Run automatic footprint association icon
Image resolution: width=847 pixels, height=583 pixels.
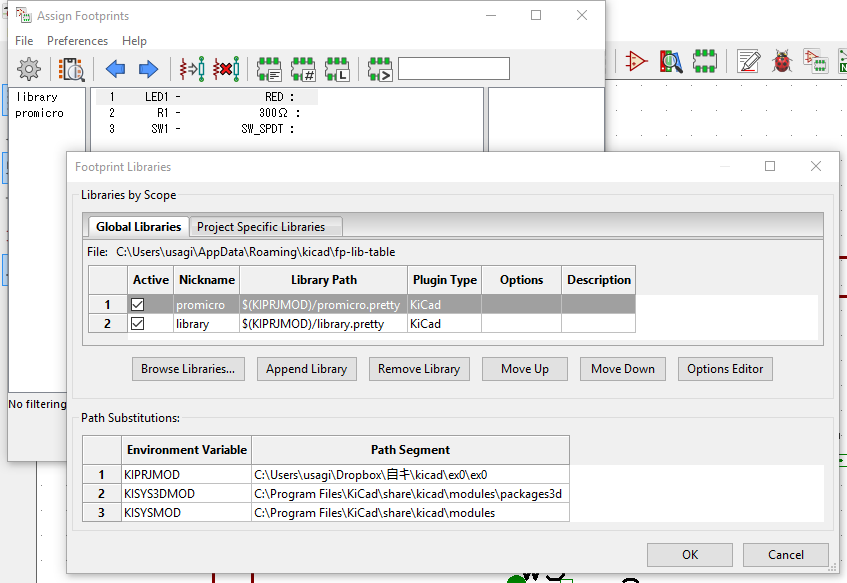[192, 69]
